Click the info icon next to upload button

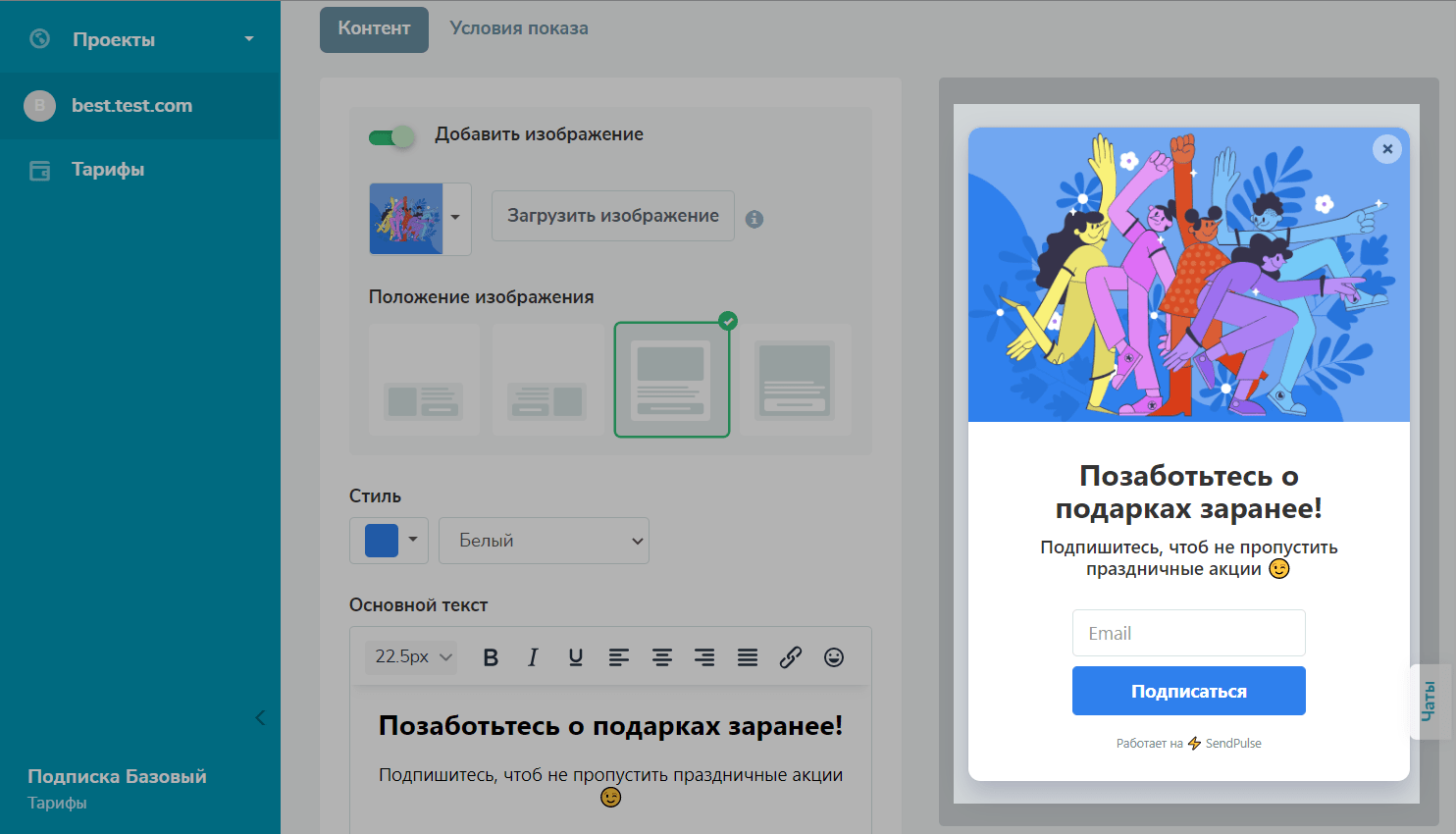754,219
